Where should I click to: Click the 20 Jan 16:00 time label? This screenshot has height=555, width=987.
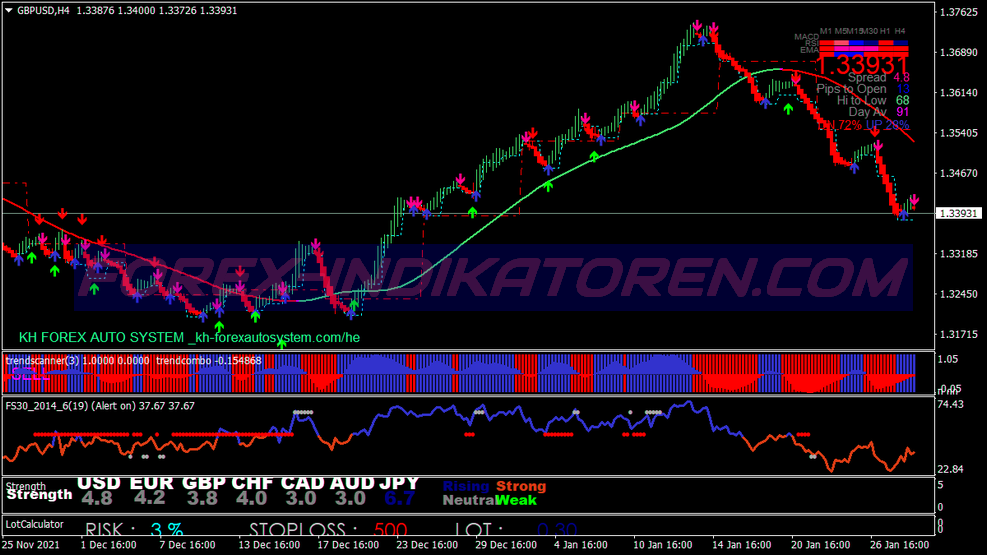coord(820,545)
